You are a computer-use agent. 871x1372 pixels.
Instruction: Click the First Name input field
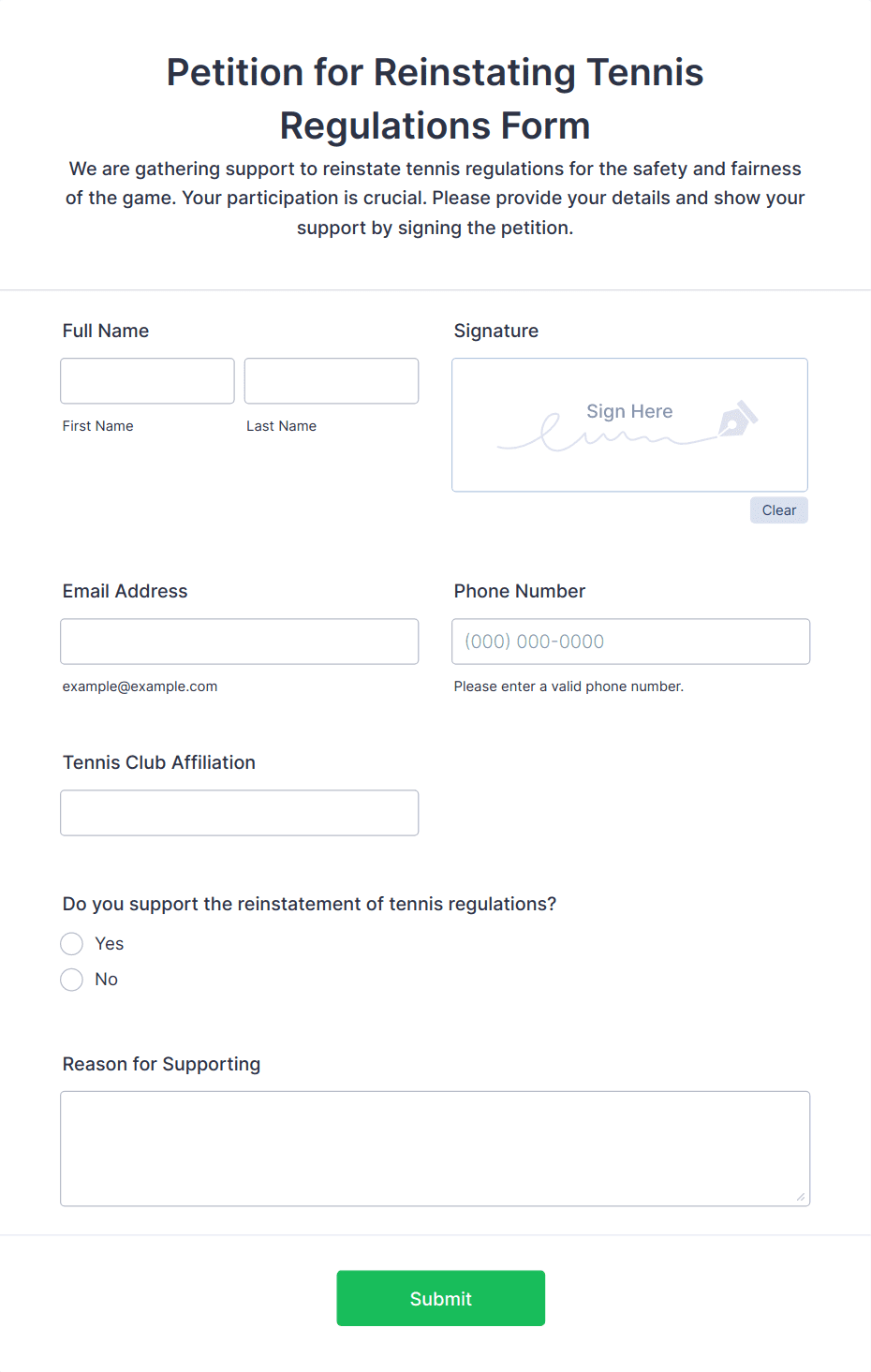click(147, 381)
